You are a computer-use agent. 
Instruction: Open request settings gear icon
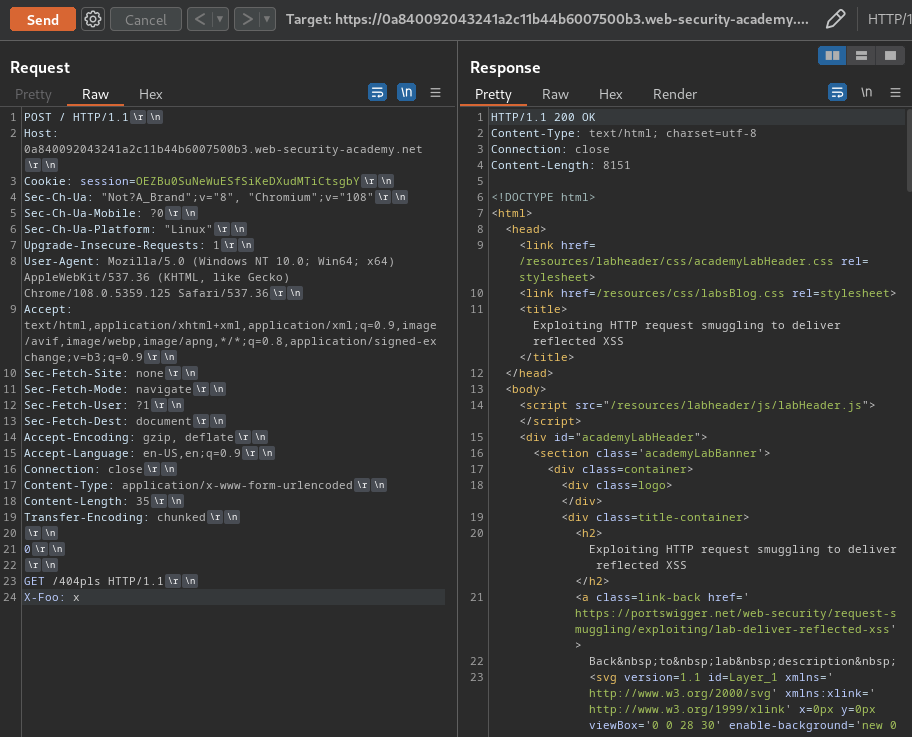point(92,20)
